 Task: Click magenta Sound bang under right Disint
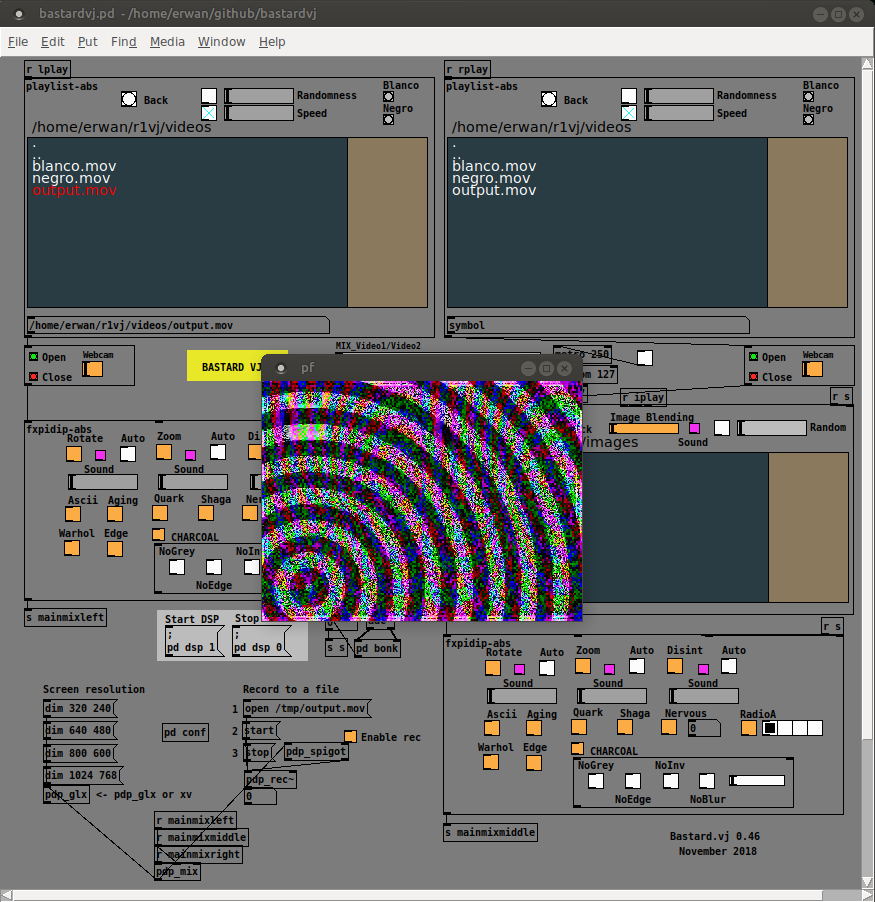point(703,669)
